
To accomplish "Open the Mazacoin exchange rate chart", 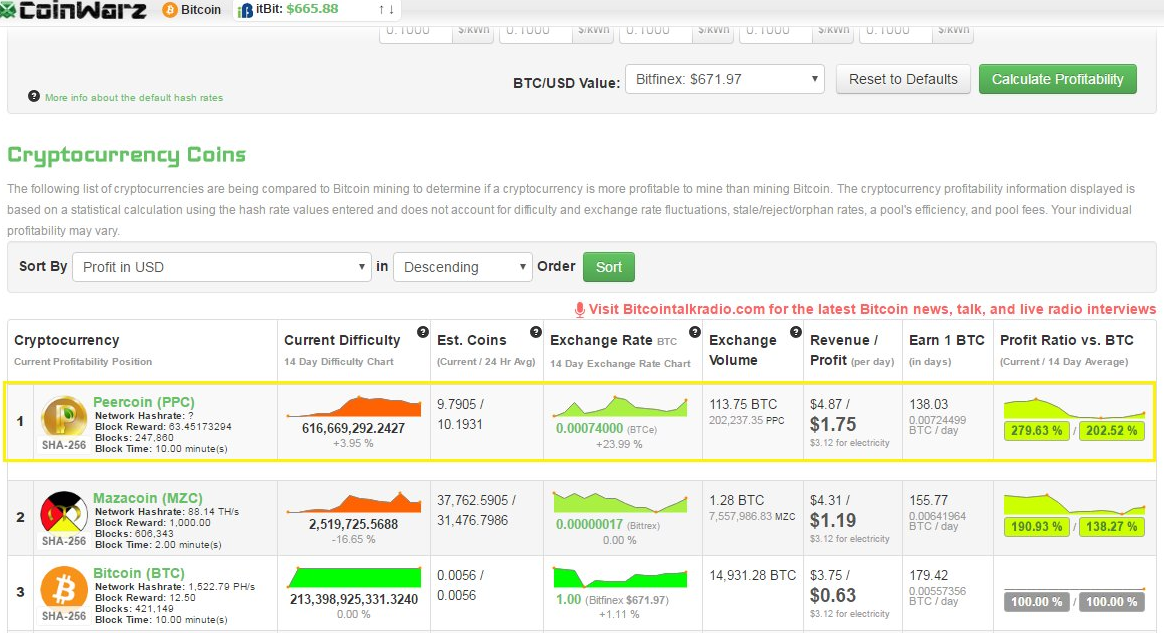I will click(620, 501).
